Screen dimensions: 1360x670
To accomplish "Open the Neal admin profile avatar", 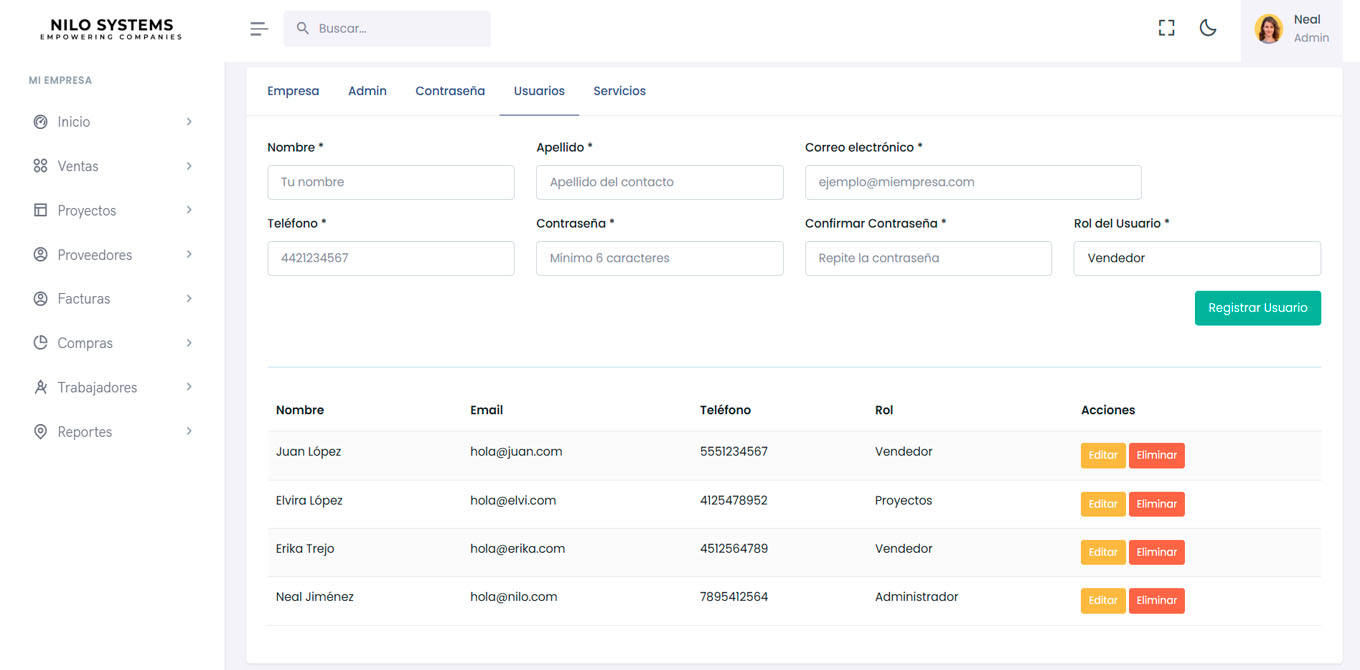I will [1268, 29].
